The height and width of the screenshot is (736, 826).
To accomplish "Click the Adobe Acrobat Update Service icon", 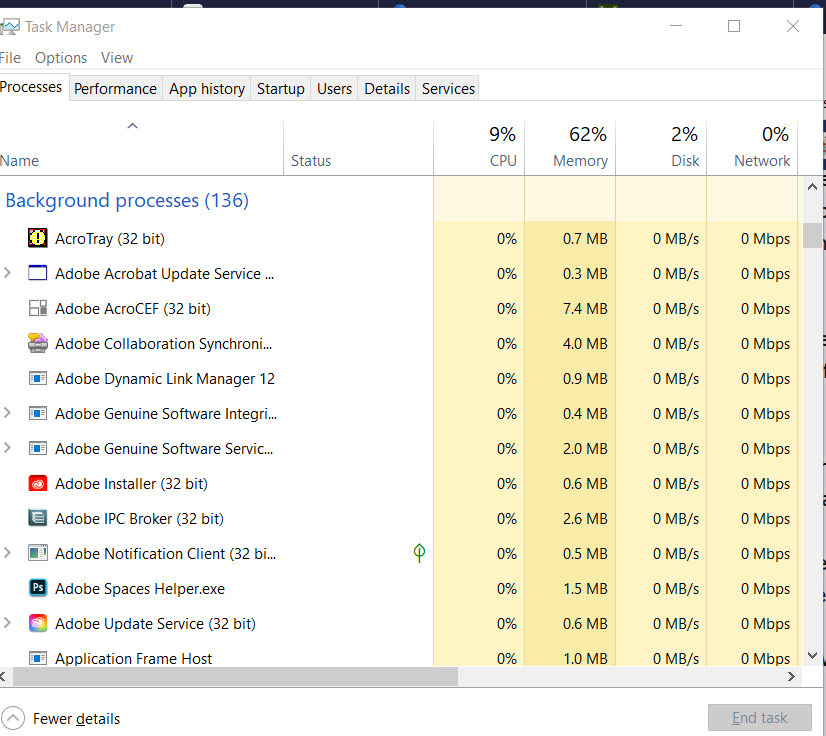I will point(37,273).
